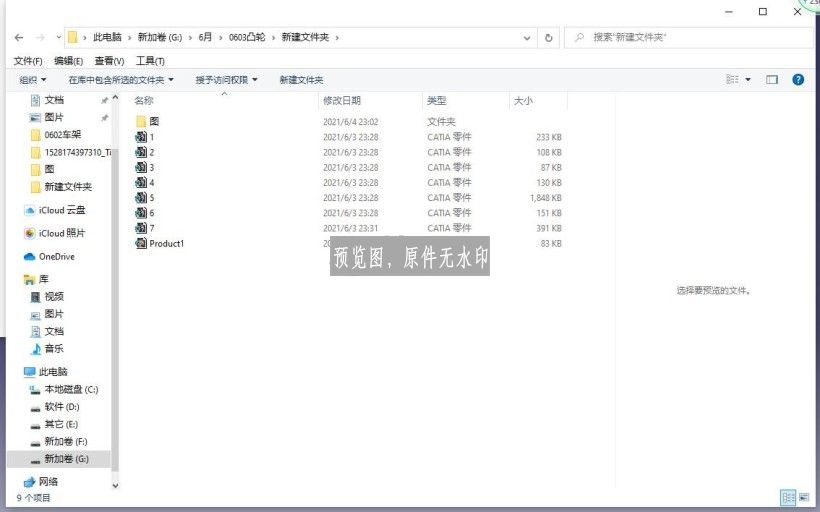
Task: Open 文档 library under 库
Action: [x=47, y=332]
